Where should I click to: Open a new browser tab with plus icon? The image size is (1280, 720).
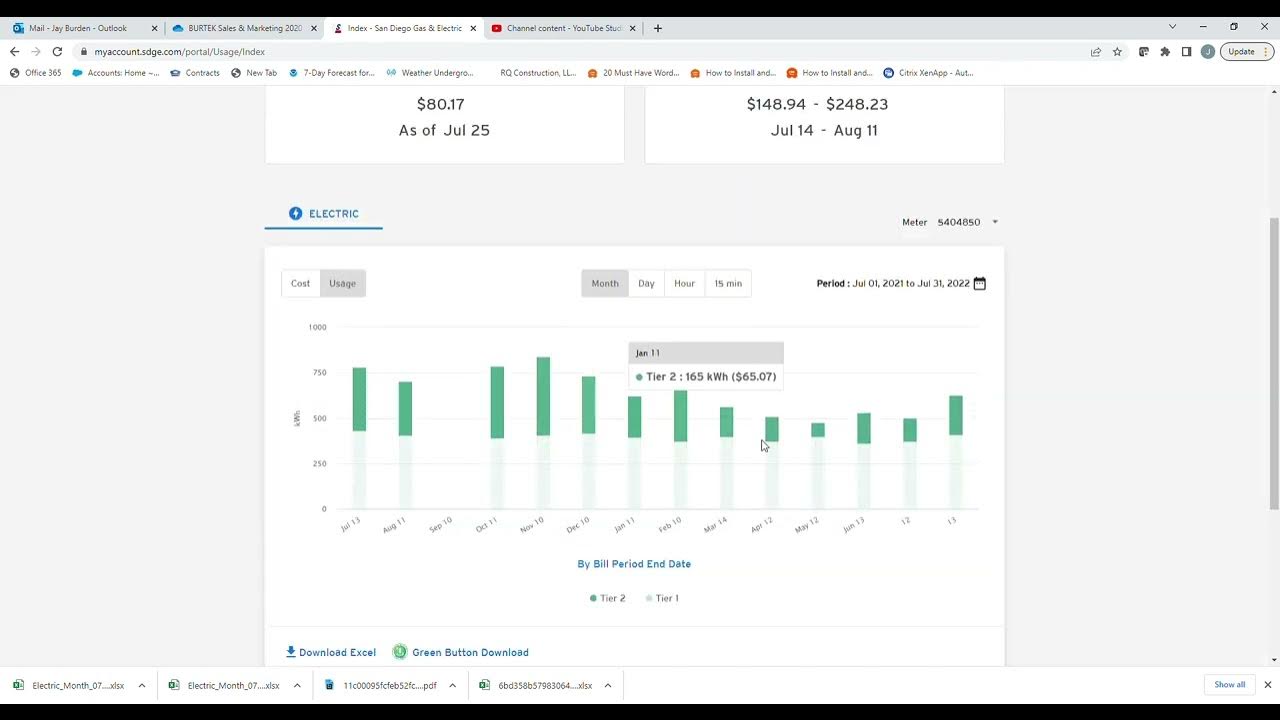pos(657,28)
